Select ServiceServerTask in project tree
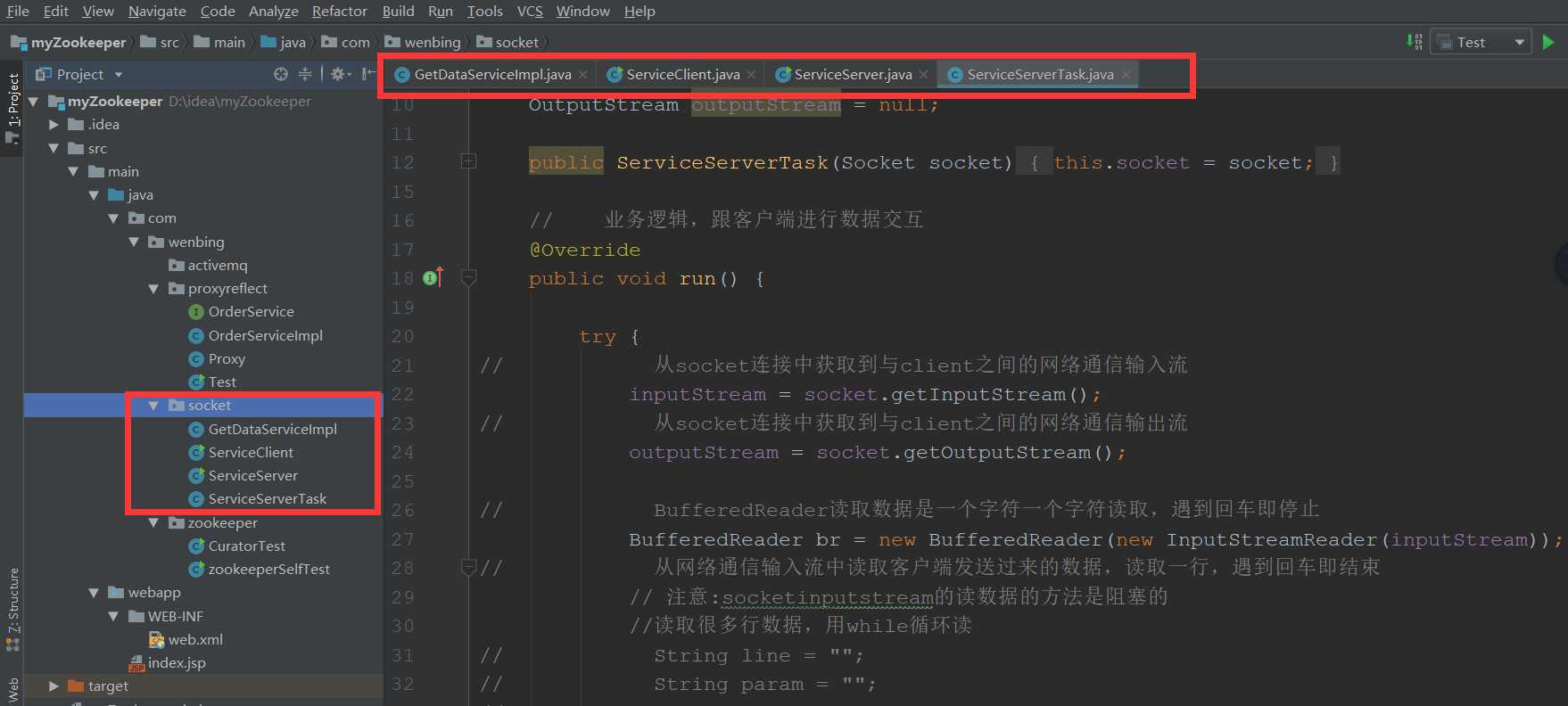The width and height of the screenshot is (1568, 706). point(257,498)
